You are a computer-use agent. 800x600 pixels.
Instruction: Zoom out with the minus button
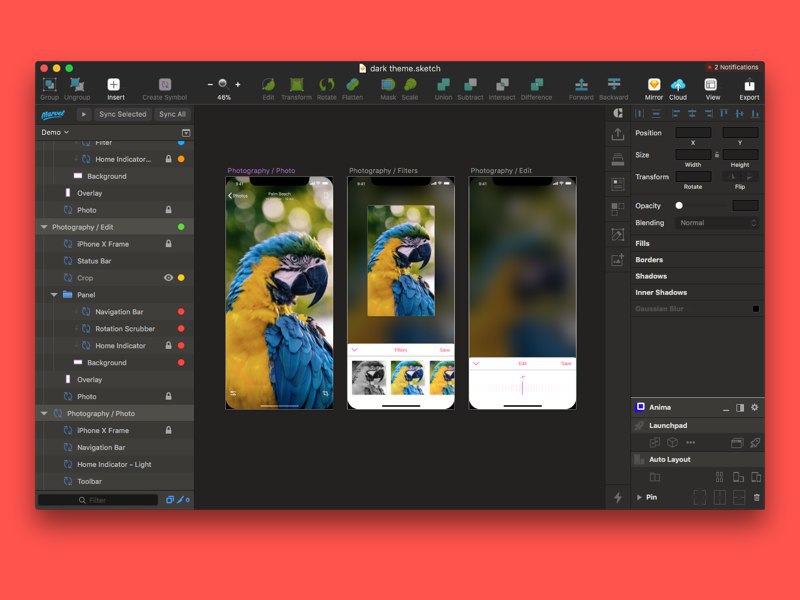(210, 84)
